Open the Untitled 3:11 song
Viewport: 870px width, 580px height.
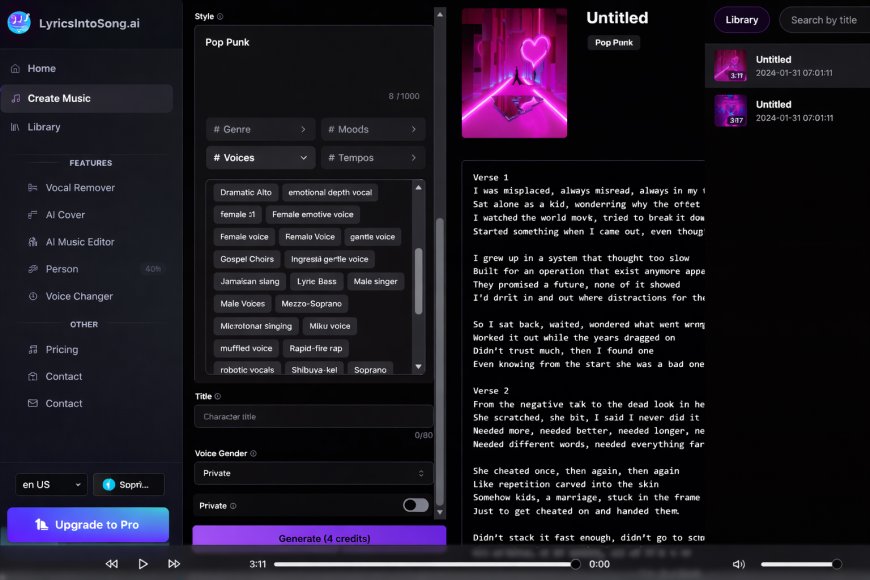[787, 65]
